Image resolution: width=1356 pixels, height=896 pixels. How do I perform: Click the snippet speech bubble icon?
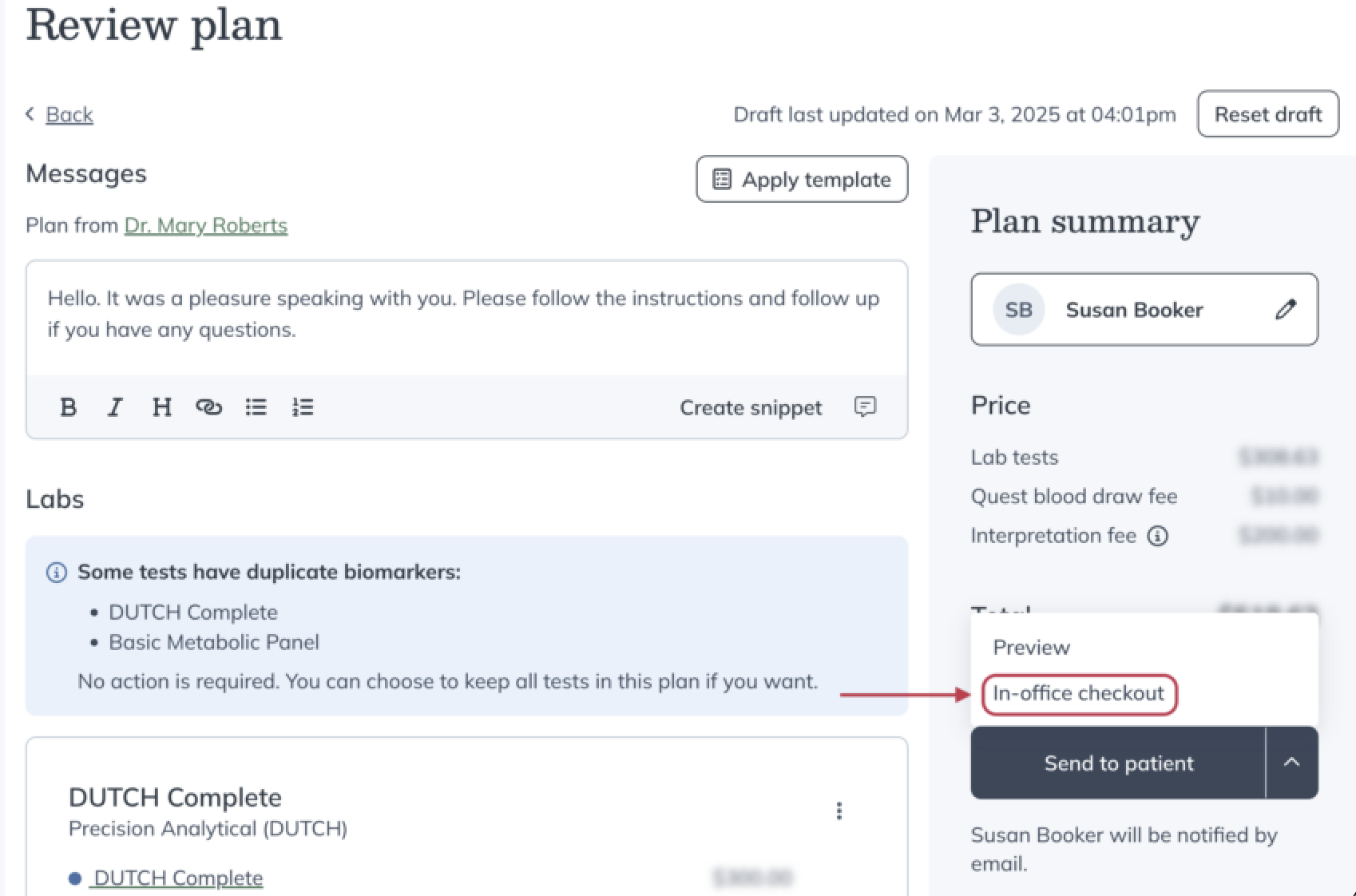click(x=865, y=406)
